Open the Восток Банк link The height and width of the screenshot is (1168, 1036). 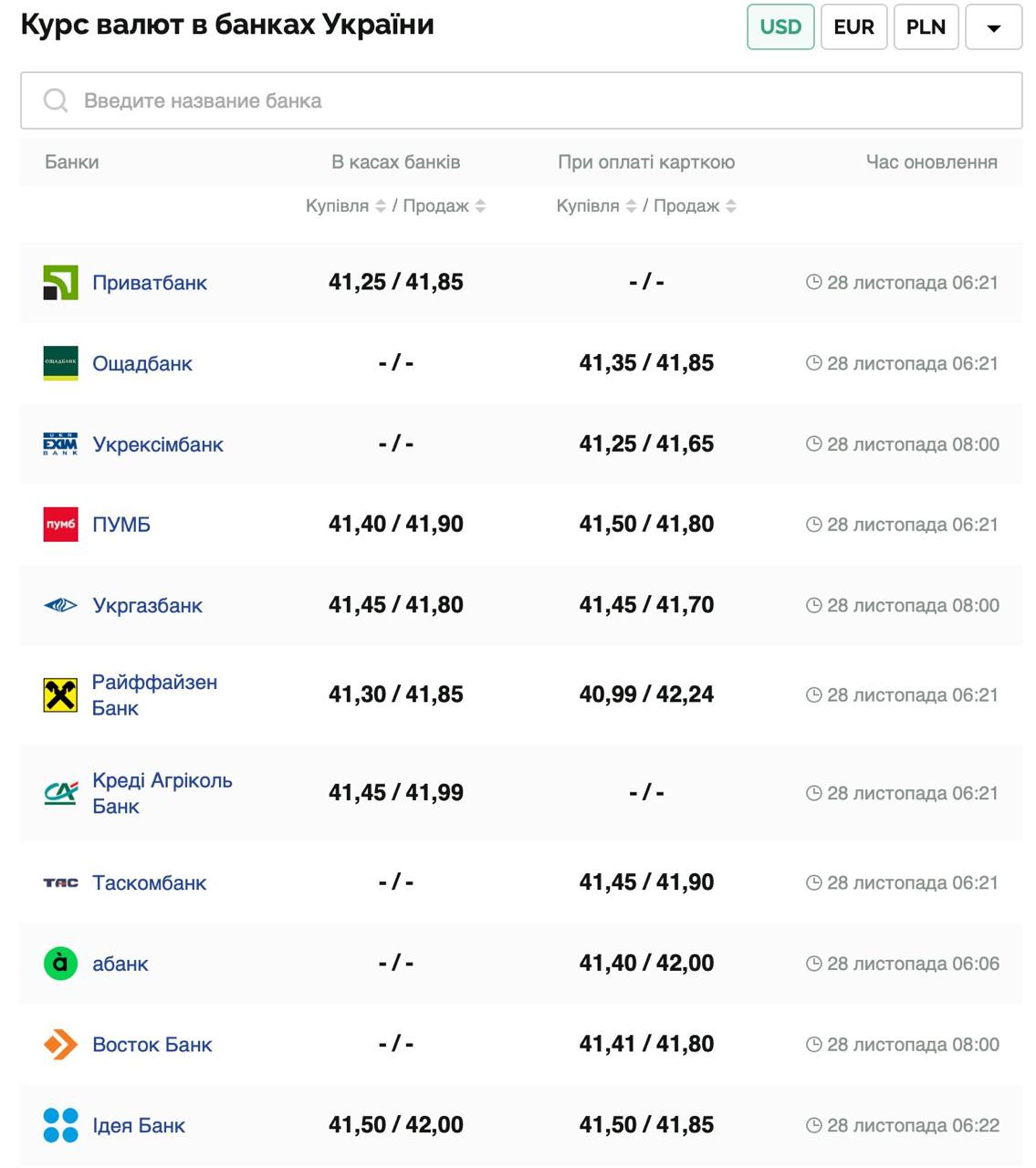pyautogui.click(x=152, y=1045)
